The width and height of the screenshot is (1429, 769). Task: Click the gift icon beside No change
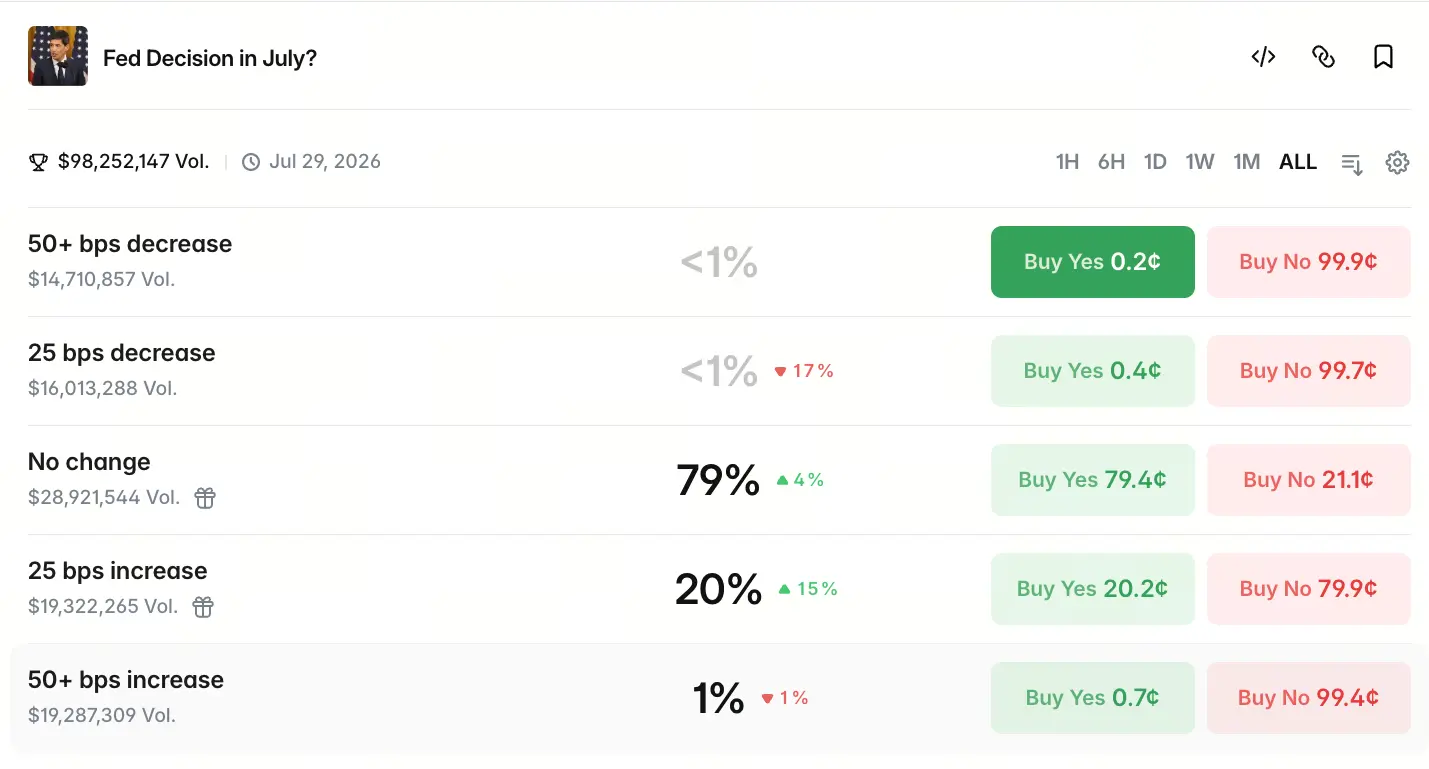click(x=205, y=497)
